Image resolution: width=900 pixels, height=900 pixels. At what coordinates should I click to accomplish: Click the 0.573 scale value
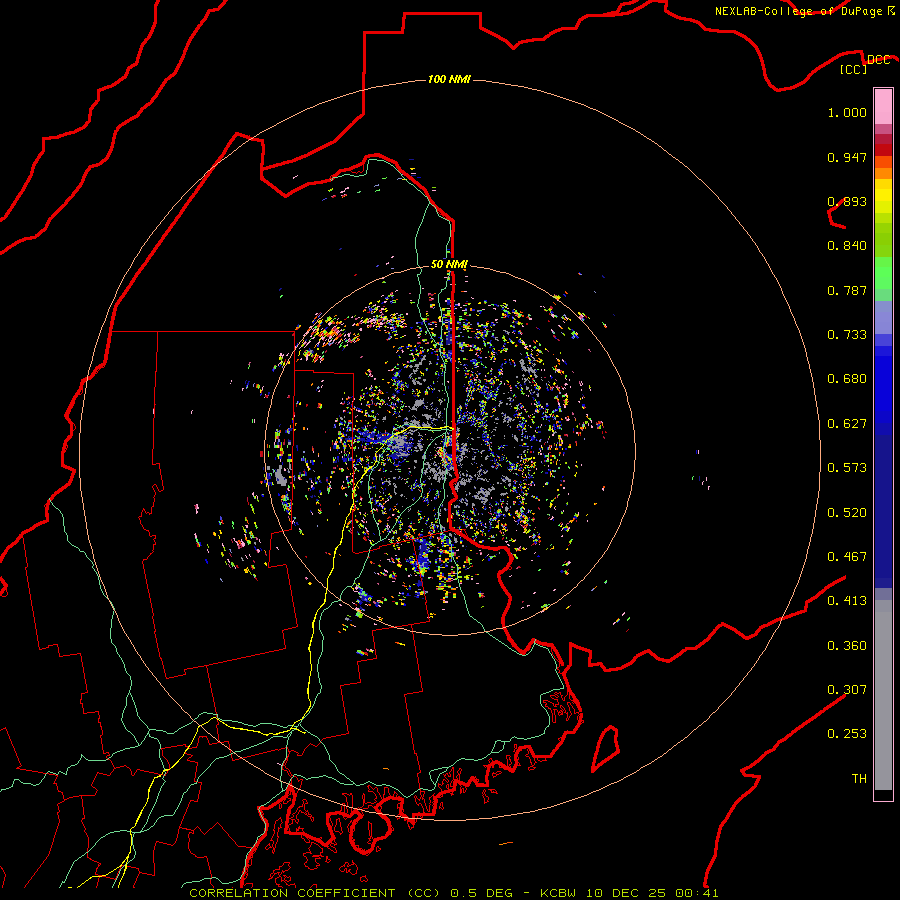click(x=847, y=468)
